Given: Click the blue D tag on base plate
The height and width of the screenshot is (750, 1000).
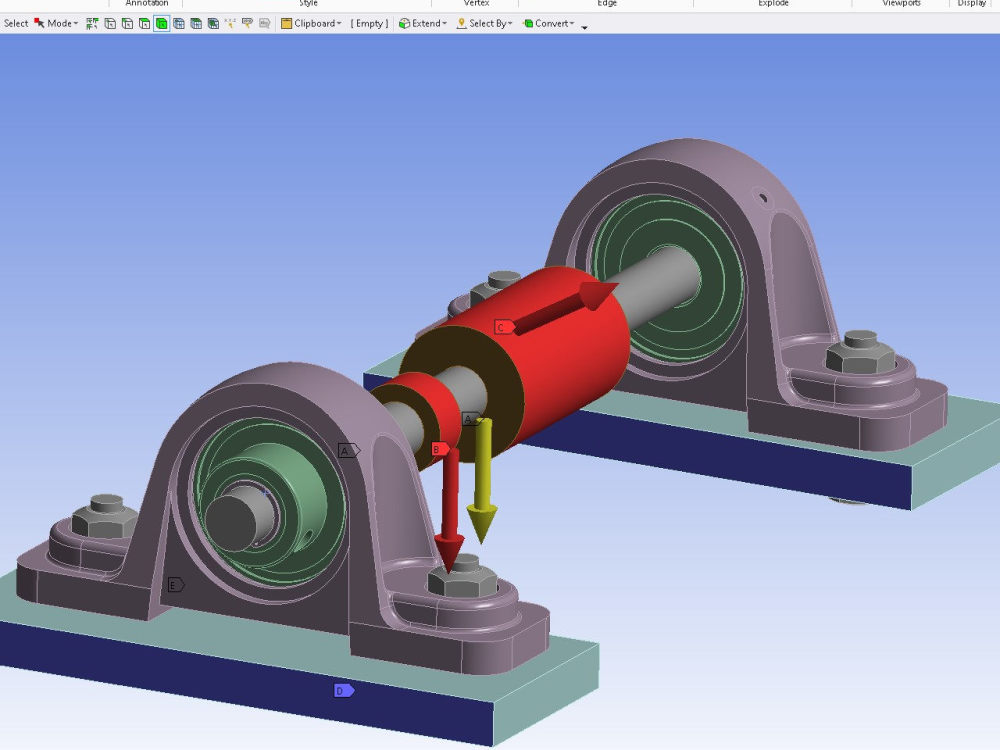Looking at the screenshot, I should 344,691.
